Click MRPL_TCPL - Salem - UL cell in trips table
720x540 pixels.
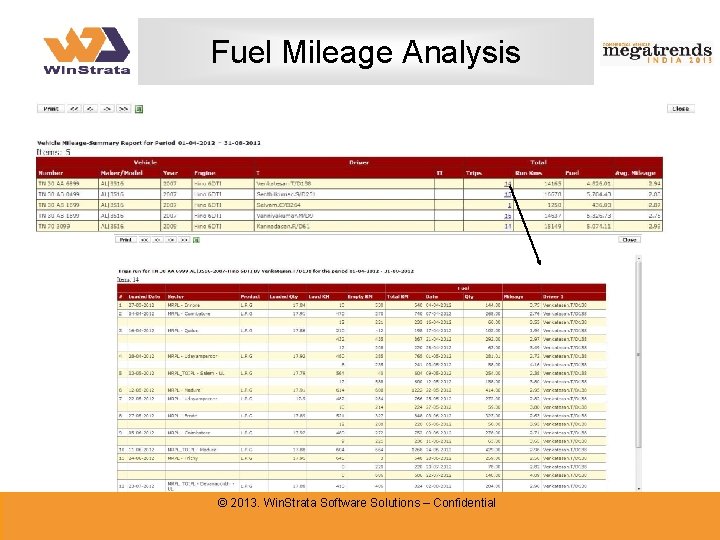202,373
